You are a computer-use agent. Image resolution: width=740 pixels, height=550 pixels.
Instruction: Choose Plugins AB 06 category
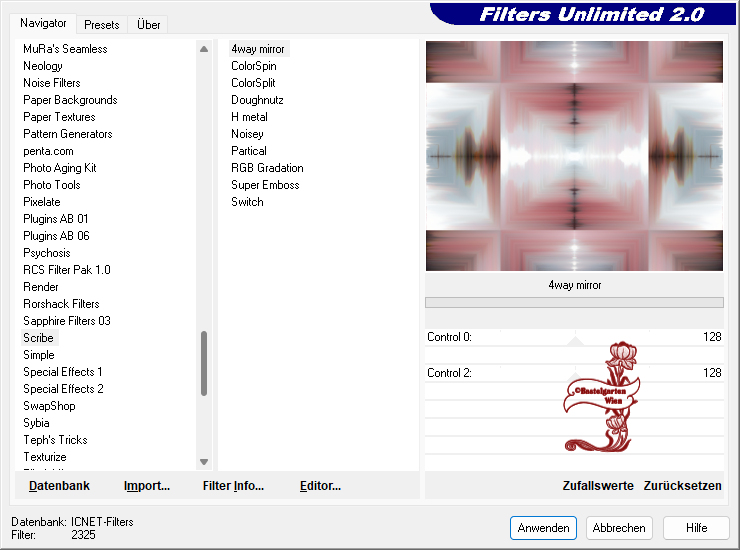click(56, 236)
